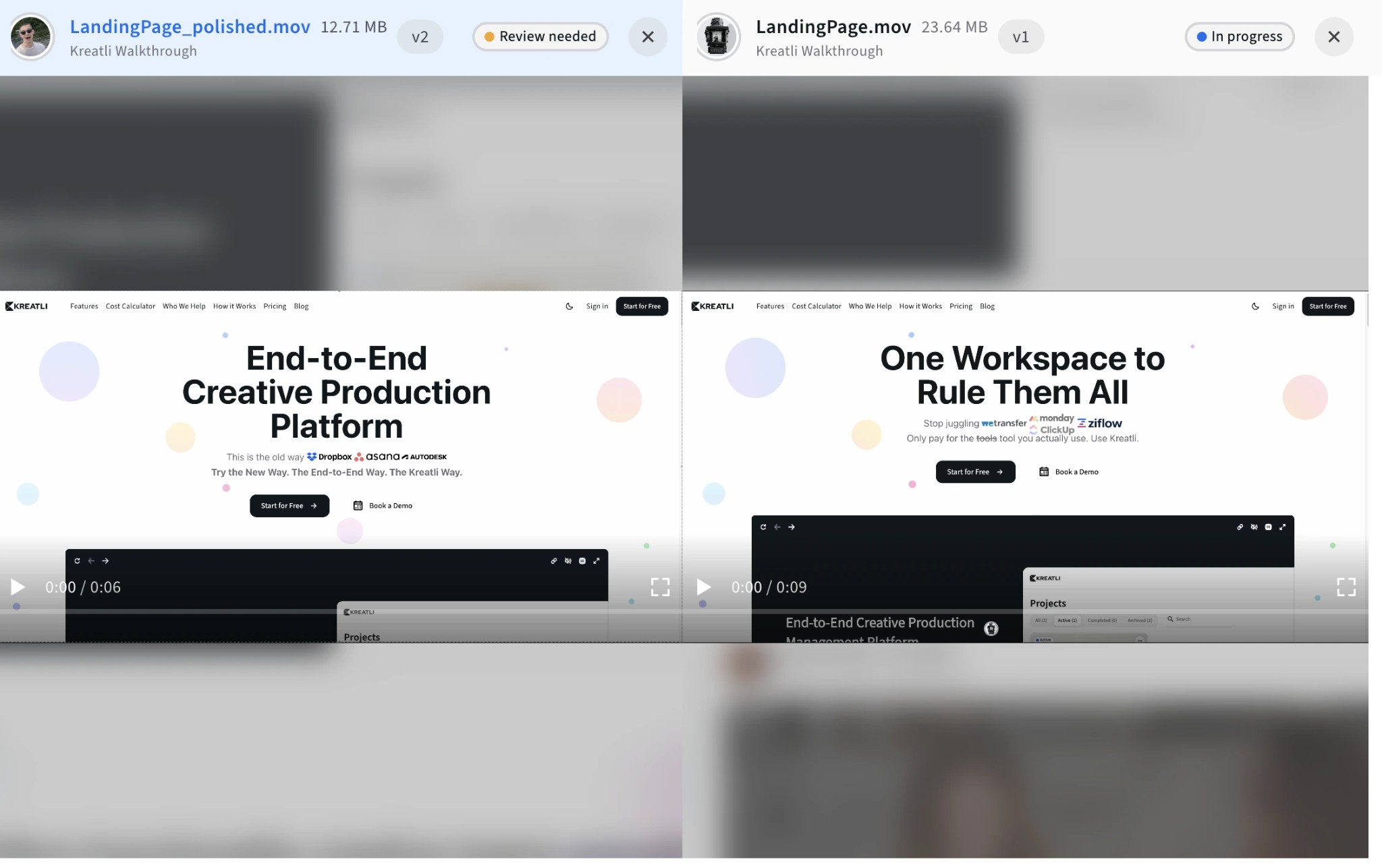The height and width of the screenshot is (868, 1382).
Task: Toggle the expand icon in the v2 video bar
Action: (597, 560)
